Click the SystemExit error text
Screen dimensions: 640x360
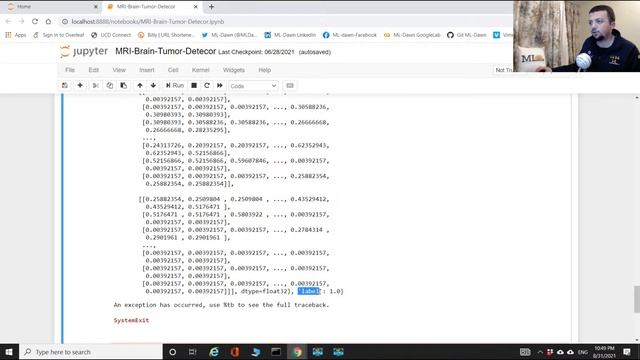pos(131,320)
